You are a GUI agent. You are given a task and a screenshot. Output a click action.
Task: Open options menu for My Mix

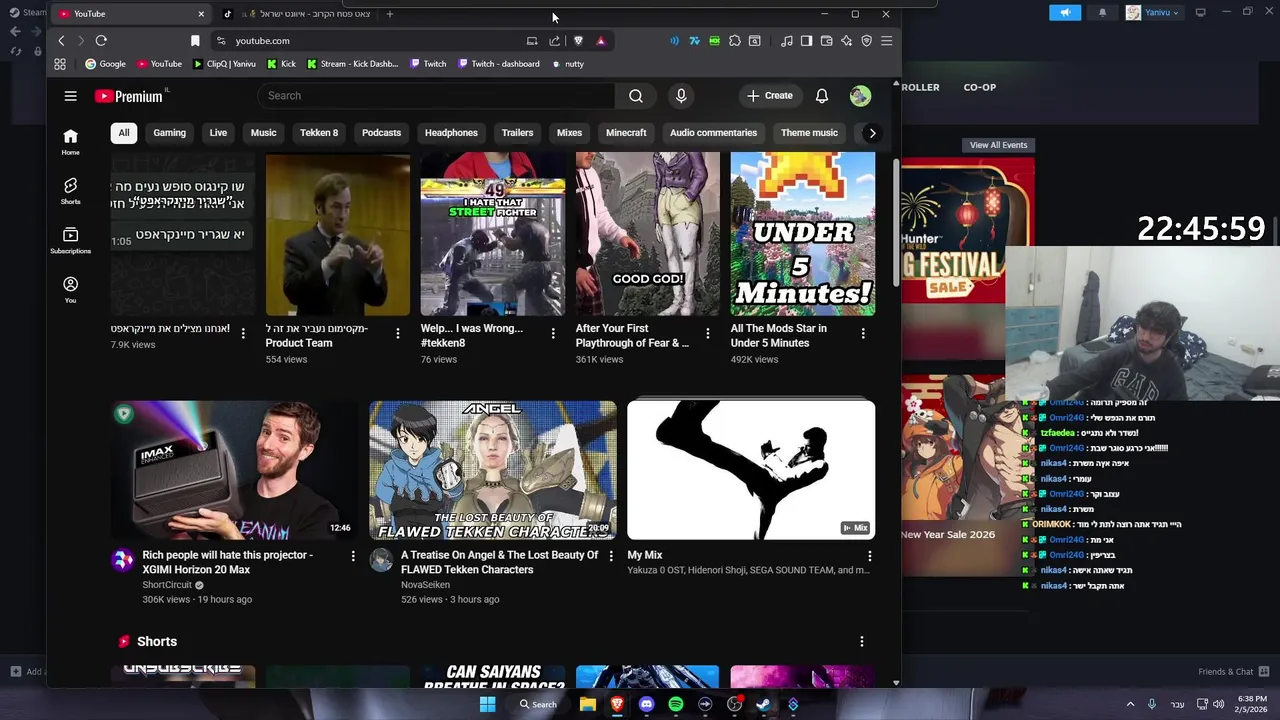pos(869,556)
